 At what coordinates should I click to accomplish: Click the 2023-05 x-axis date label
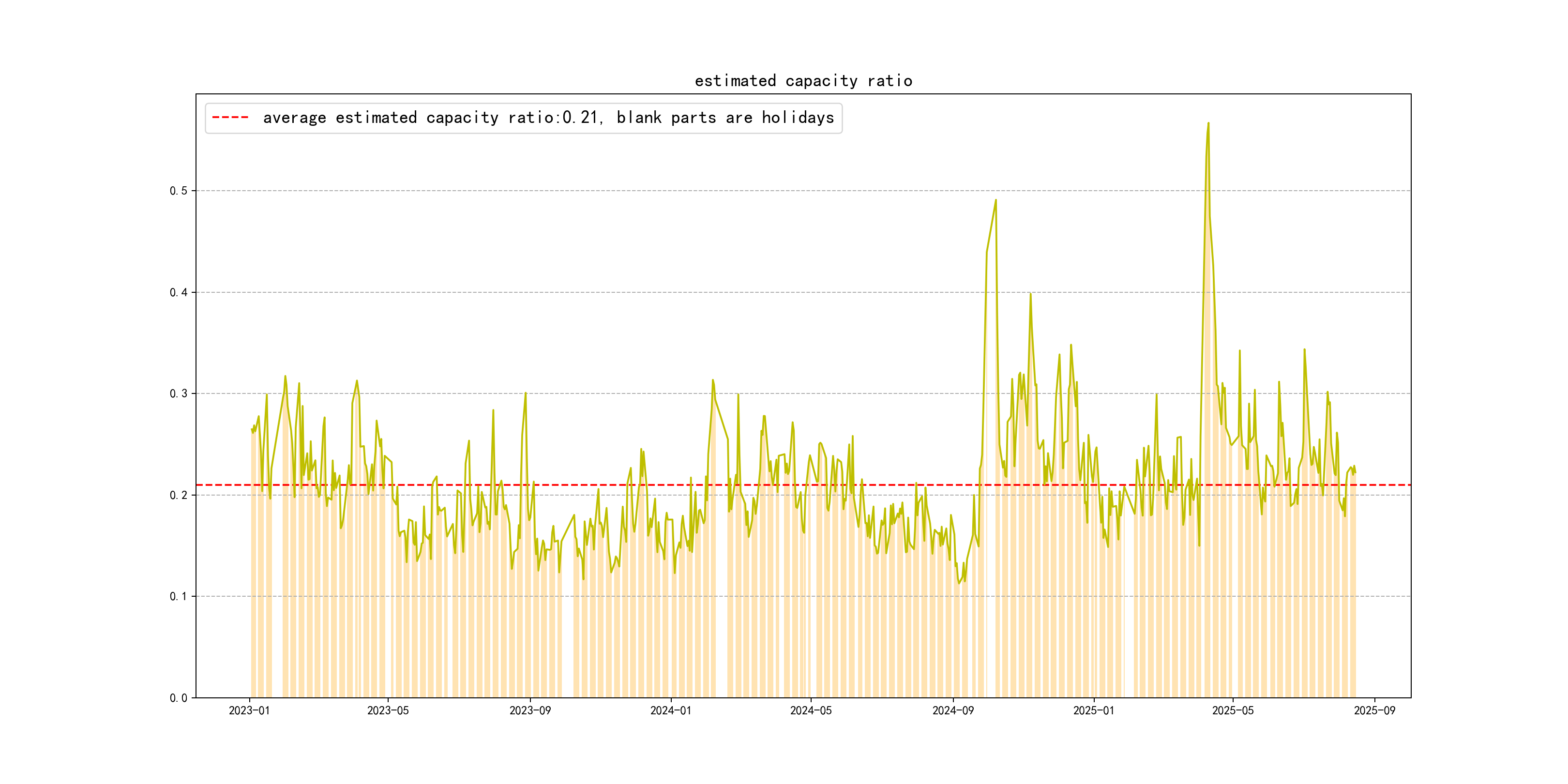pyautogui.click(x=388, y=710)
